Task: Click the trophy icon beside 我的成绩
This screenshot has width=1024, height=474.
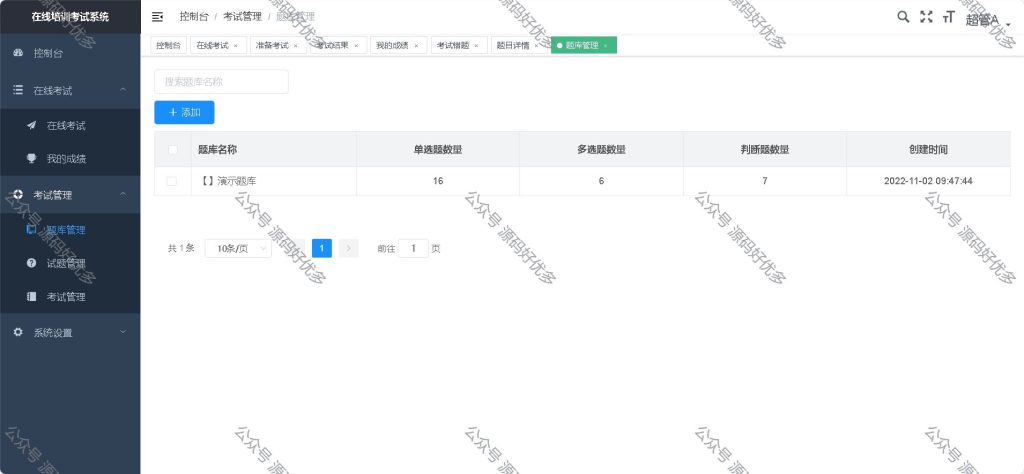Action: 31,159
